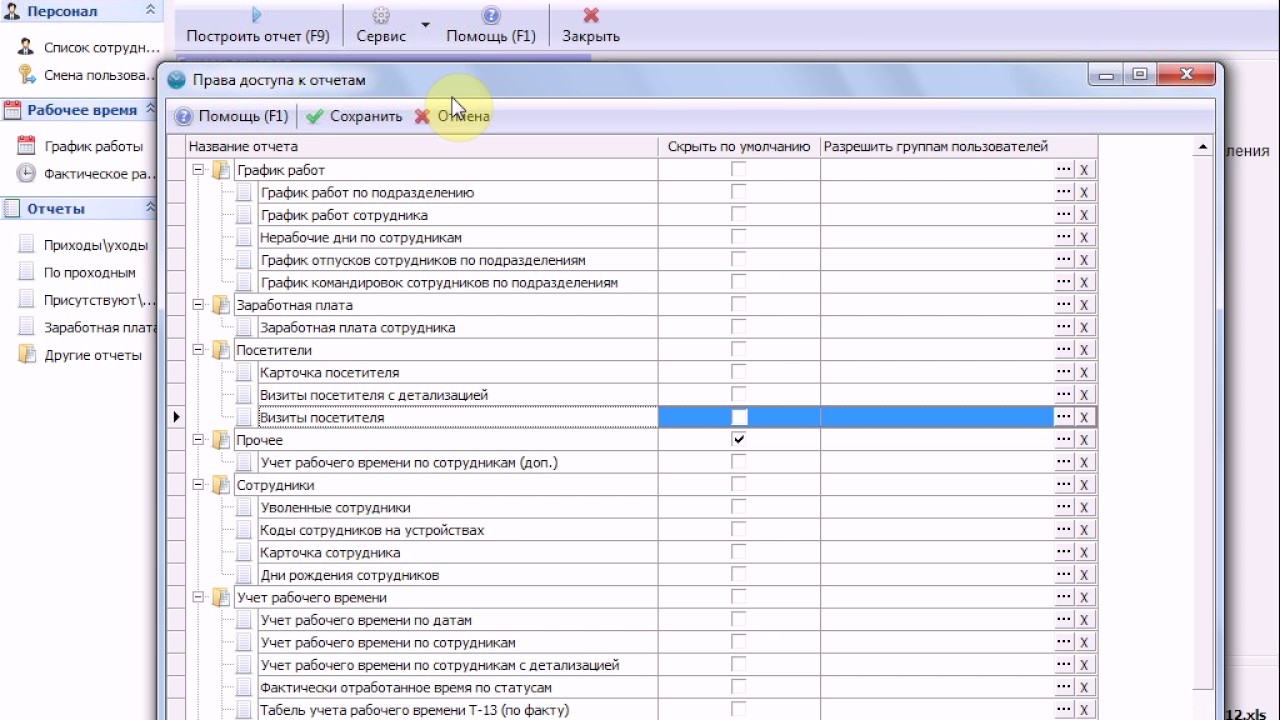Check hide-by-default for График работ сотрудника
The image size is (1280, 720).
coord(739,215)
